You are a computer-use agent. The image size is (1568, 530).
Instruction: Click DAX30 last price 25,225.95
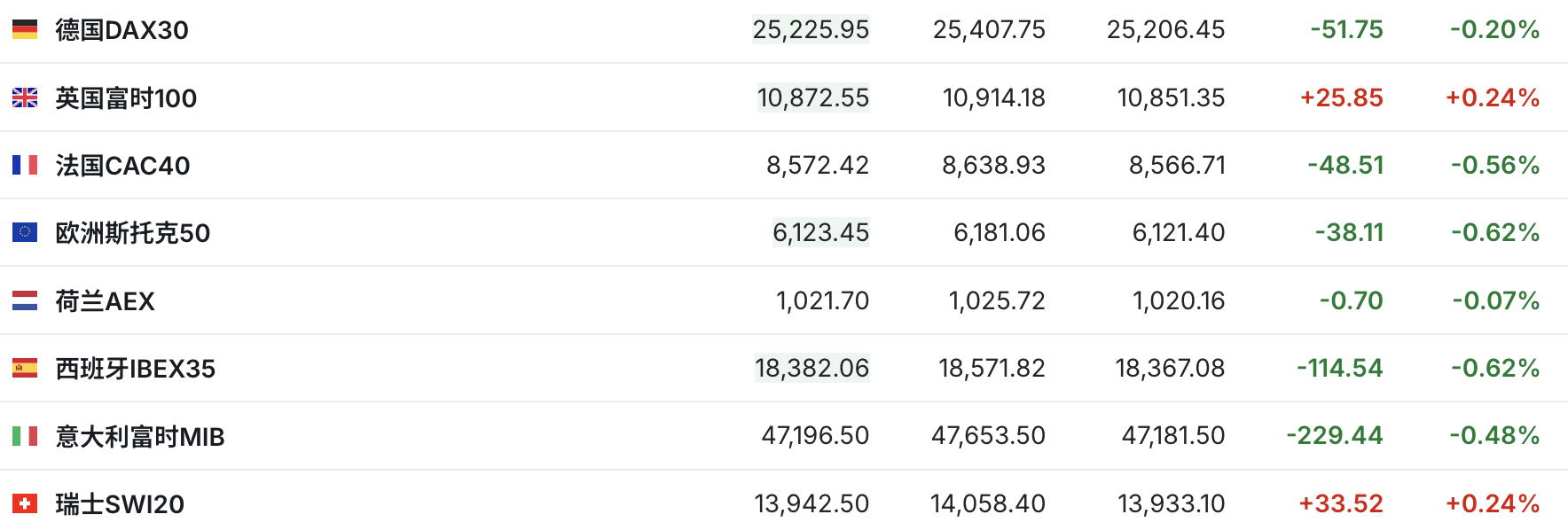pyautogui.click(x=811, y=30)
